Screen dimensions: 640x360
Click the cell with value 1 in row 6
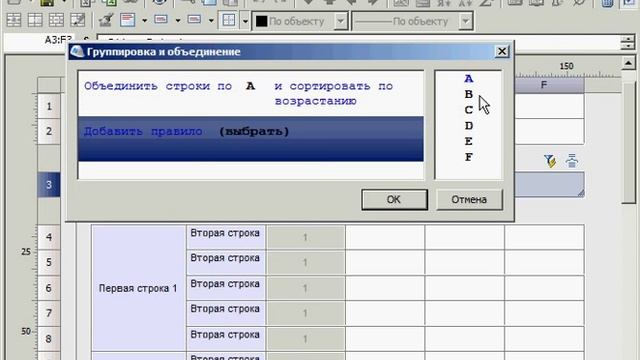305,288
